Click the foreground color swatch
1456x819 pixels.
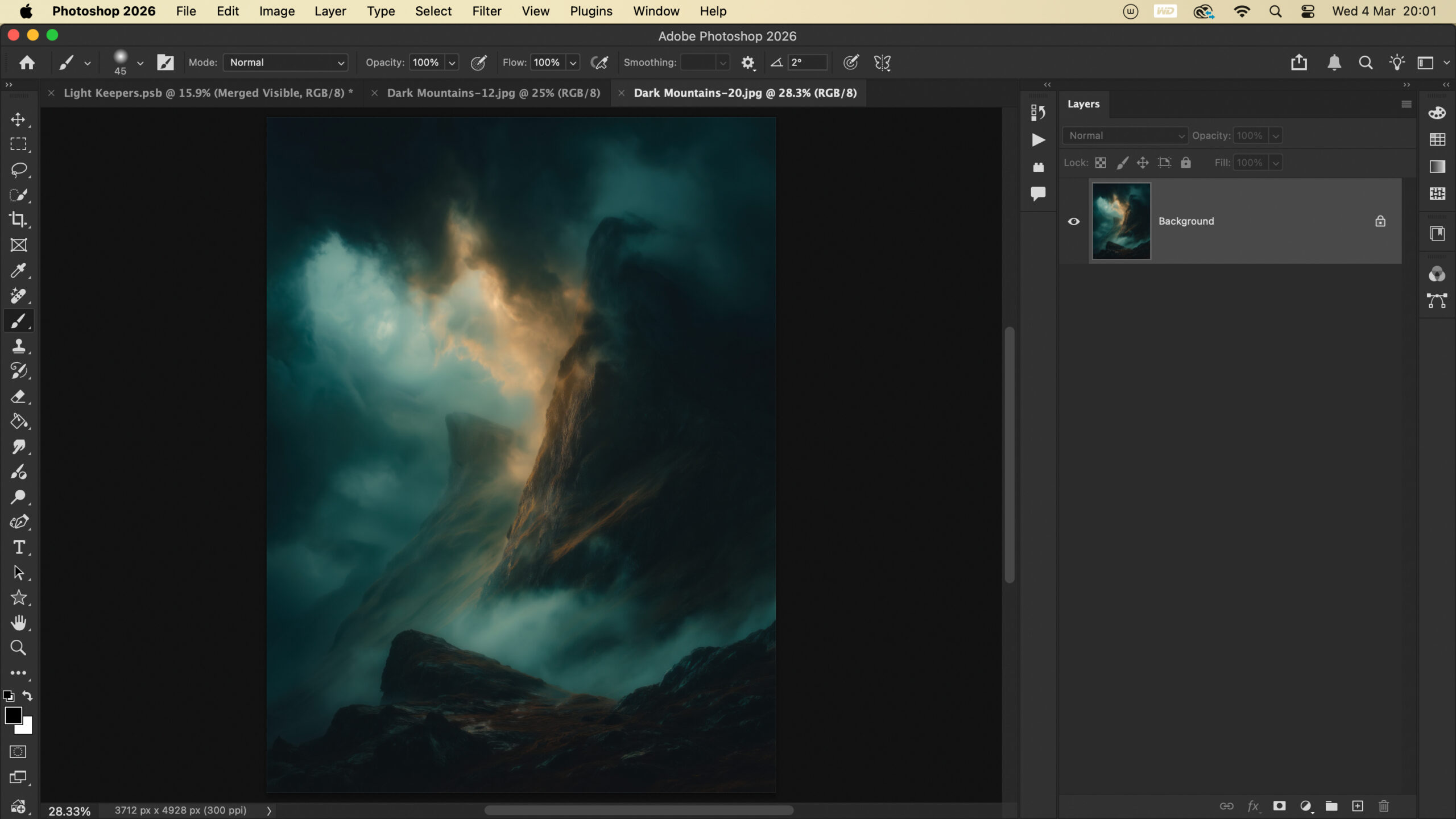pos(13,715)
